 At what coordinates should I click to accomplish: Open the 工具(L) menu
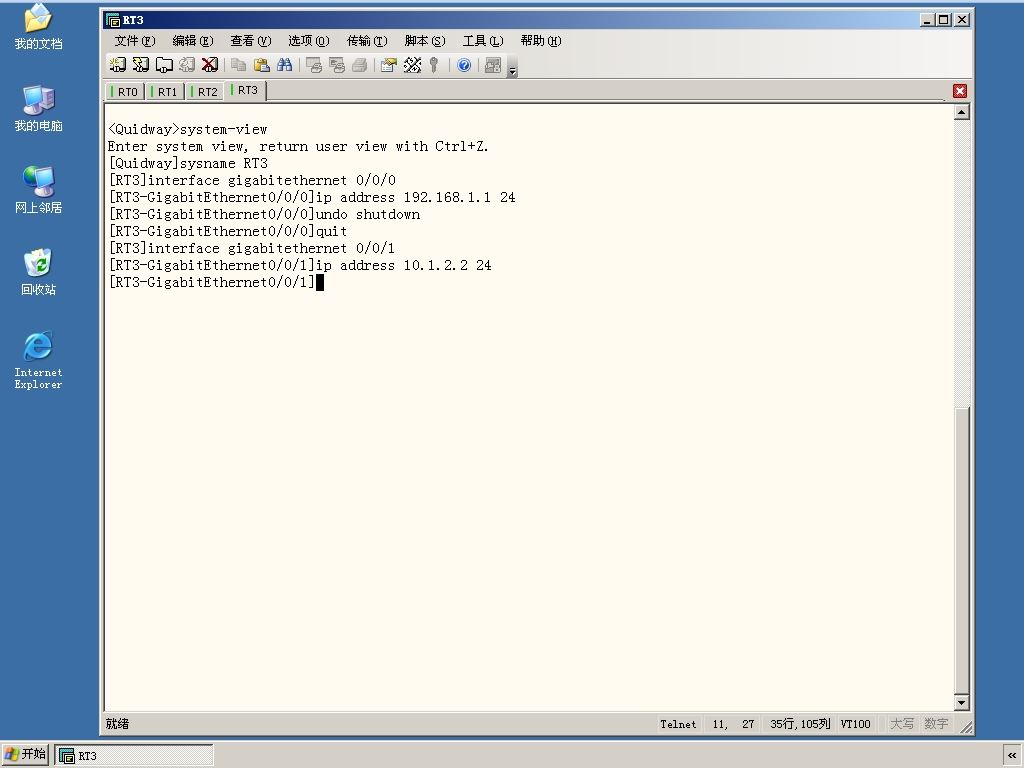483,40
